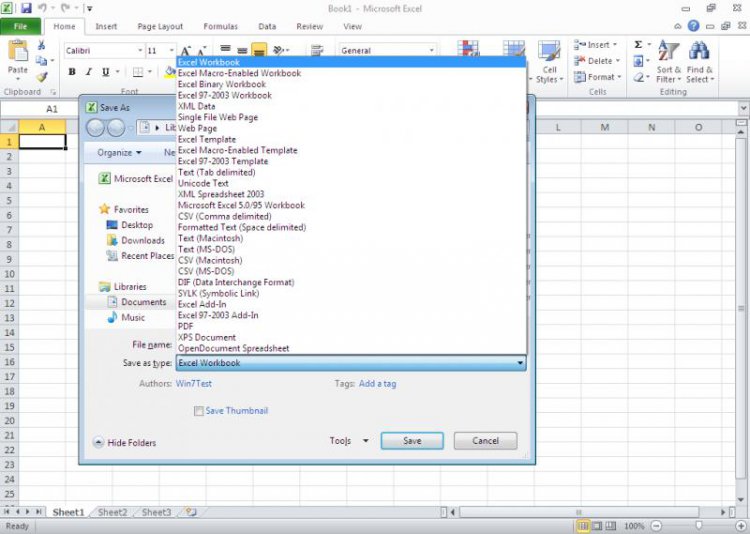Open the Formulas ribbon tab
Image resolution: width=750 pixels, height=534 pixels.
(220, 26)
